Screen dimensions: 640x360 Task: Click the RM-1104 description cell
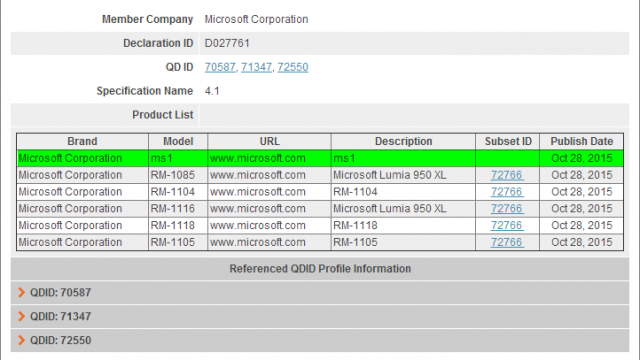pyautogui.click(x=403, y=192)
